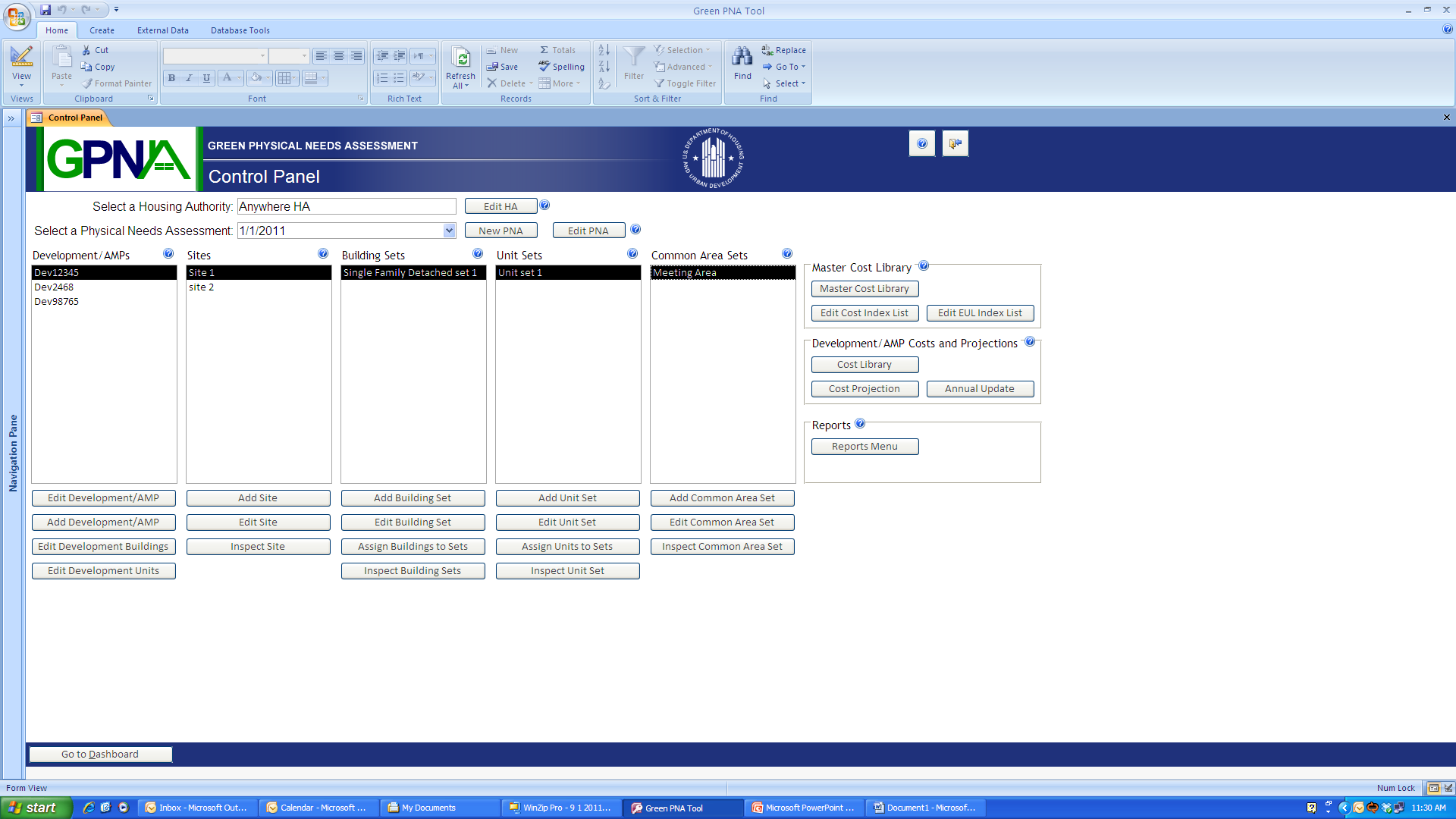The height and width of the screenshot is (819, 1456).
Task: Open the Go To dropdown
Action: (786, 67)
